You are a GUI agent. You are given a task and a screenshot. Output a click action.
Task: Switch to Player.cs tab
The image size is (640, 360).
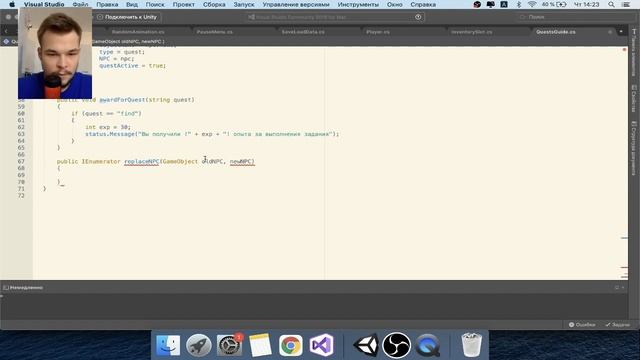378,32
